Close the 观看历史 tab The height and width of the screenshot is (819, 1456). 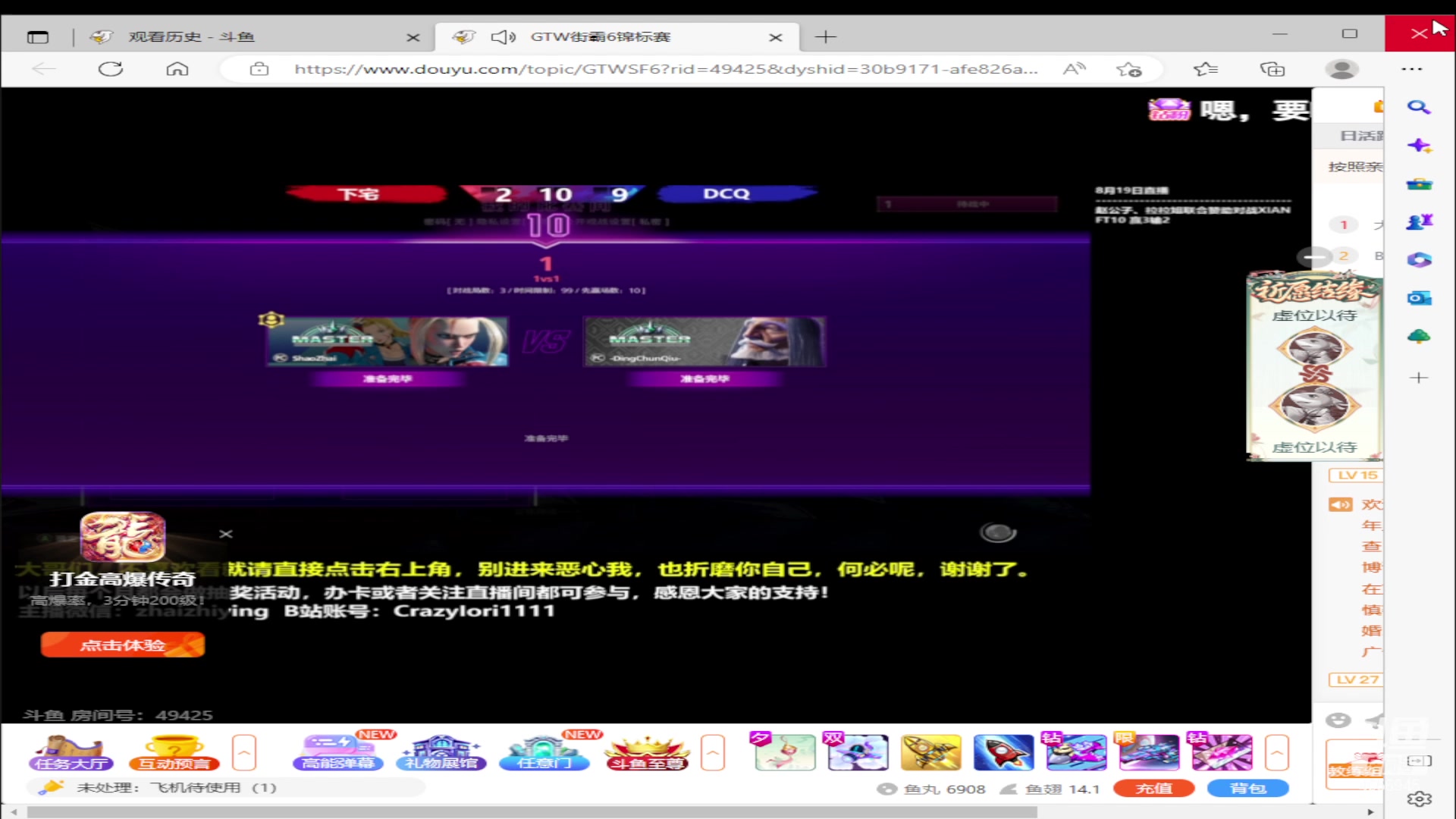click(x=413, y=37)
